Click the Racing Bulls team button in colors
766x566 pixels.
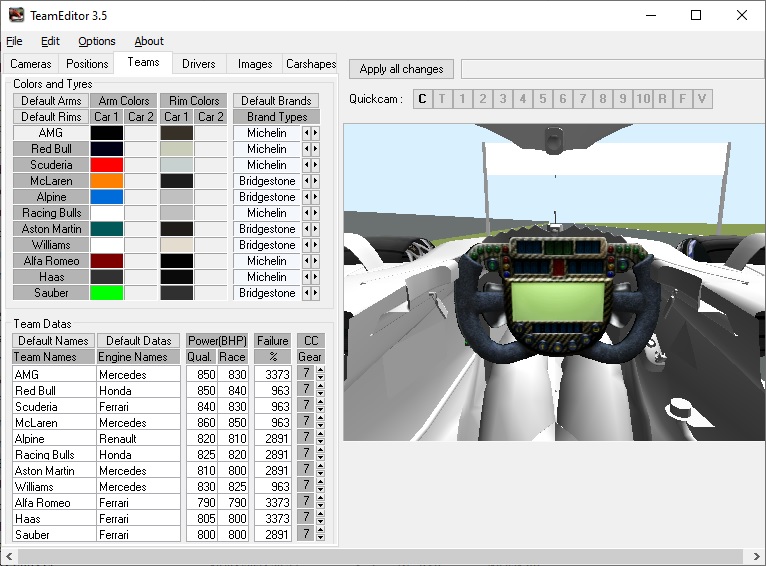51,213
